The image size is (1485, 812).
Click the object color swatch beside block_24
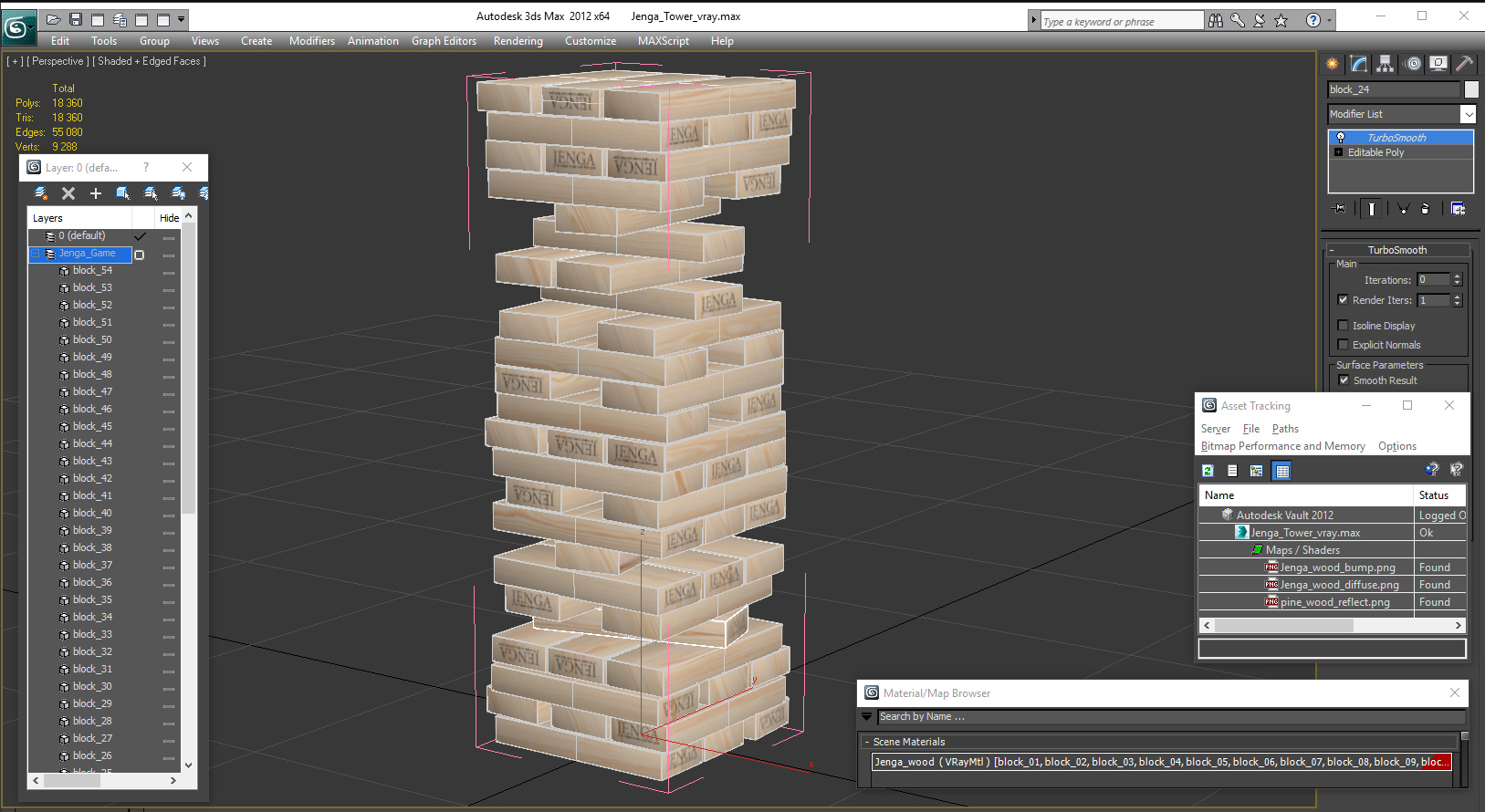(x=1471, y=89)
